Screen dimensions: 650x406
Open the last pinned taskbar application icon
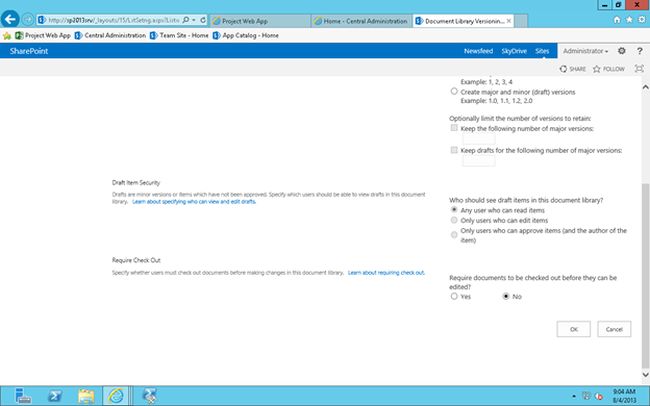[150, 396]
